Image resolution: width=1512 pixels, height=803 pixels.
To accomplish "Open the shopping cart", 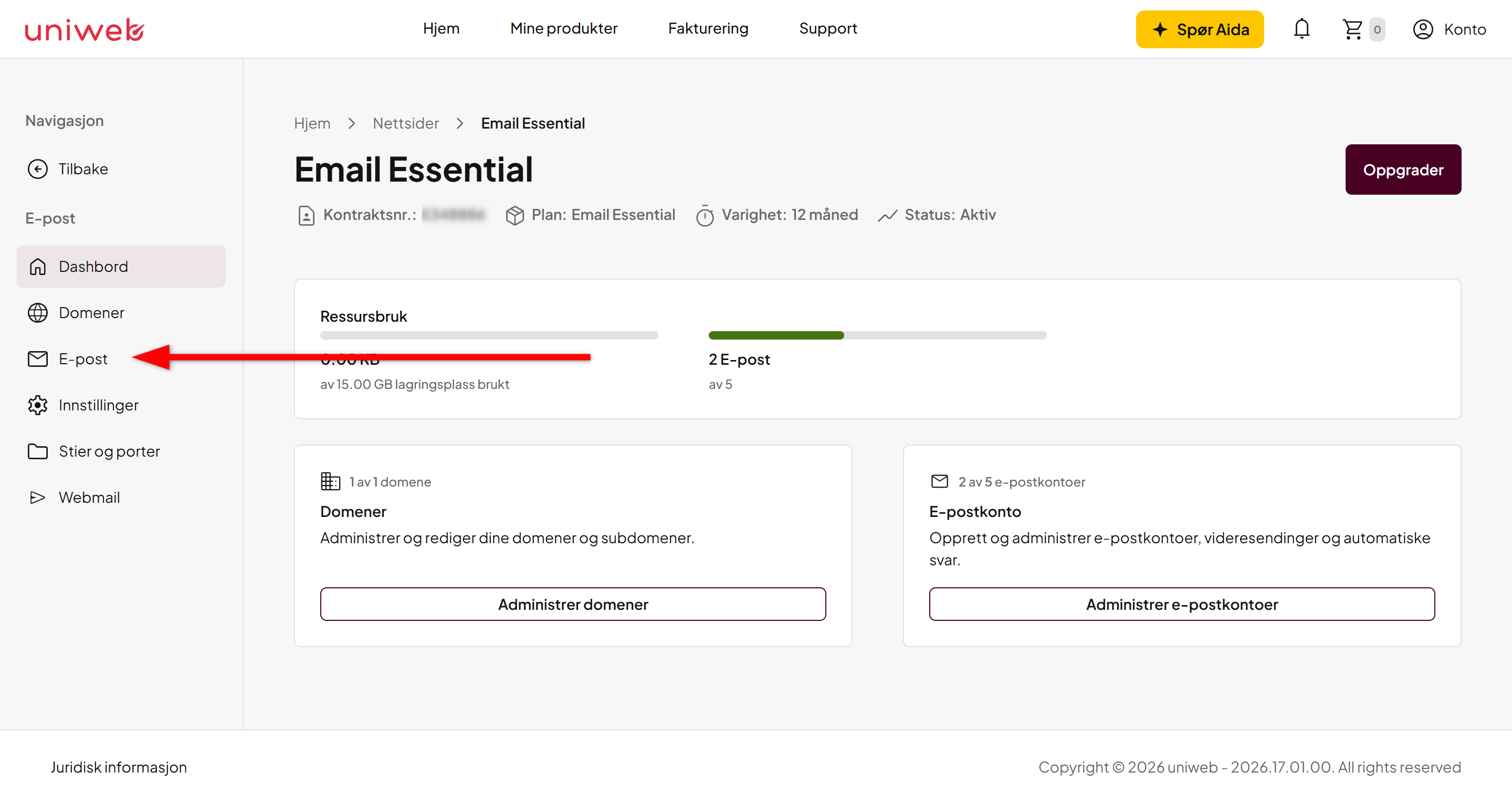I will (x=1352, y=29).
